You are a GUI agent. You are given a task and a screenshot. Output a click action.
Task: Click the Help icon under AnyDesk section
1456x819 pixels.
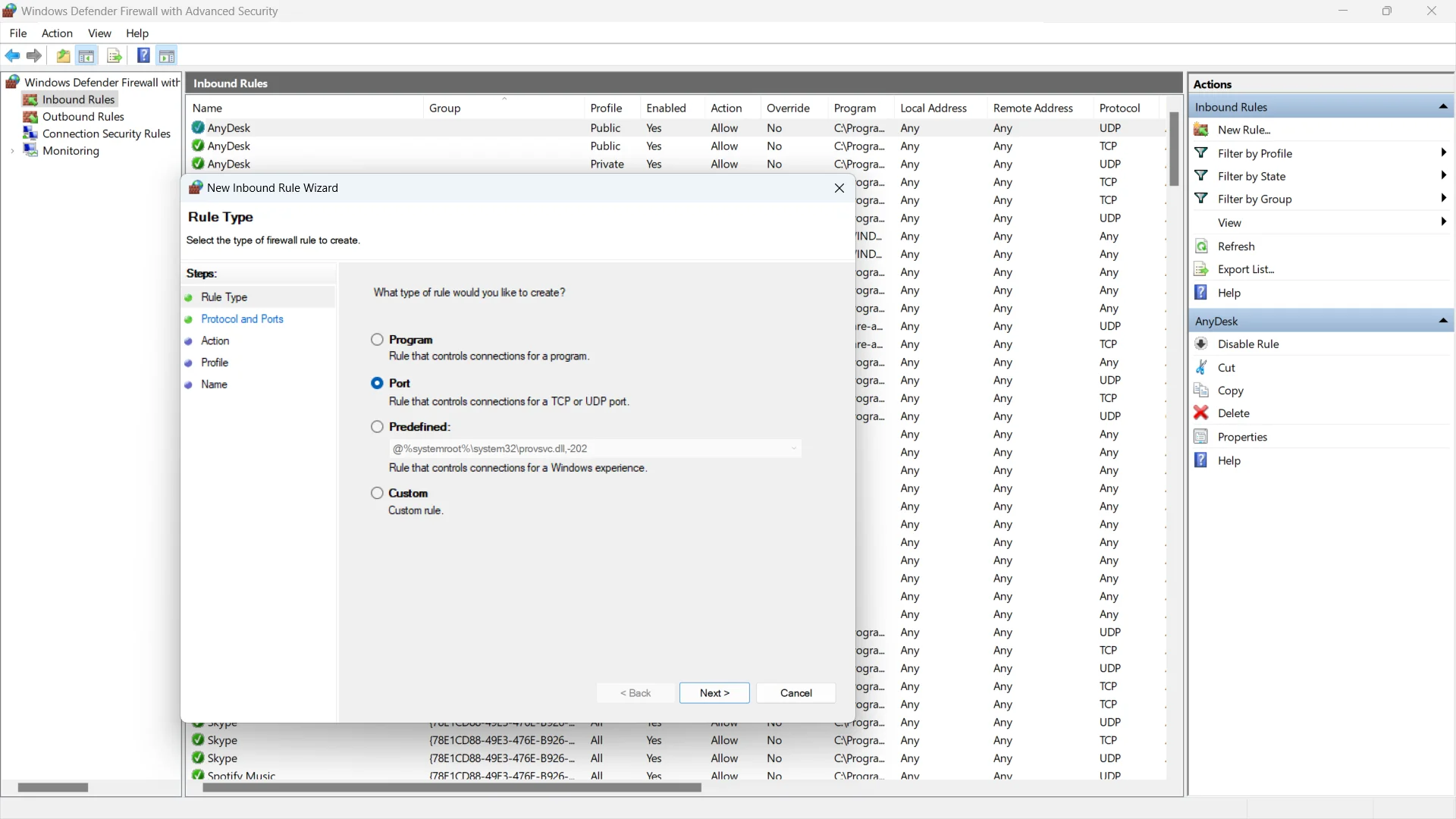pos(1201,460)
